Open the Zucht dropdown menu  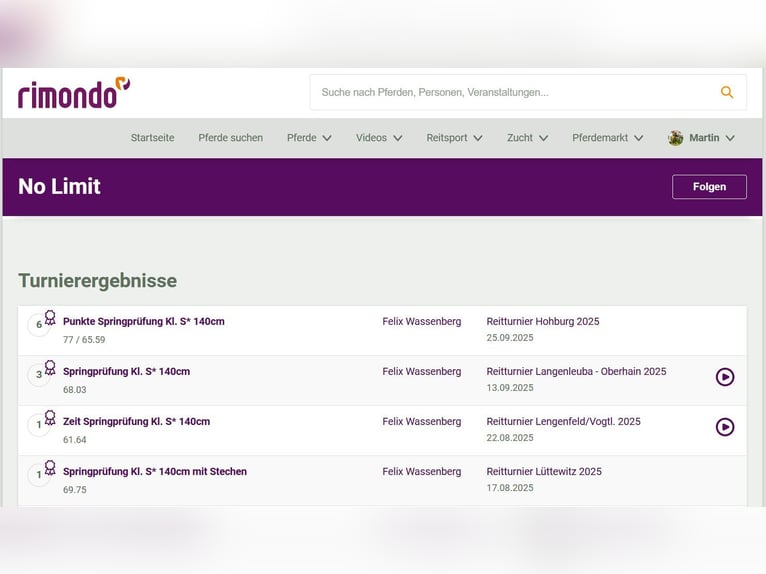coord(527,138)
